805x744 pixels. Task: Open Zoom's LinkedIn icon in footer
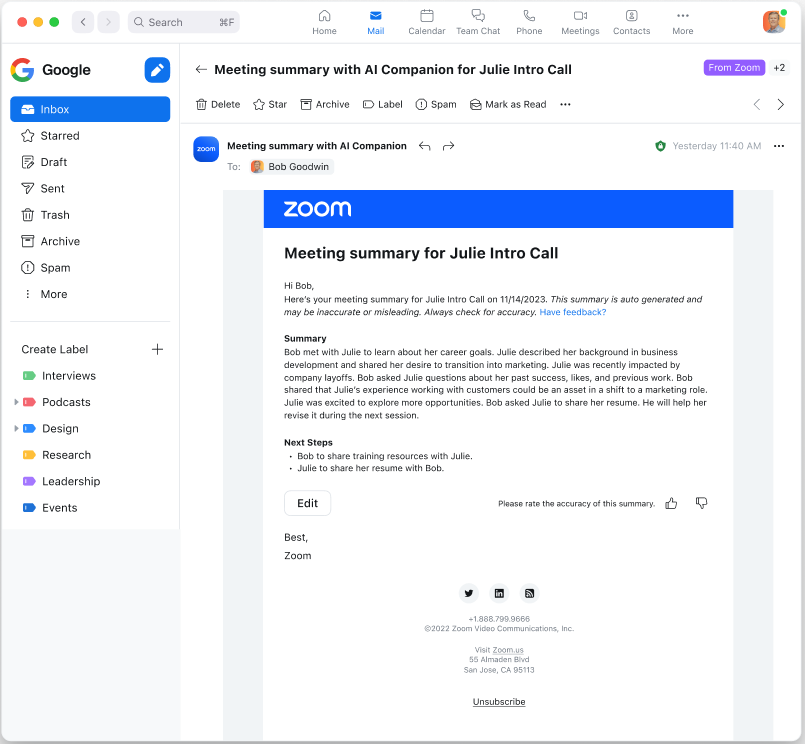pyautogui.click(x=499, y=593)
